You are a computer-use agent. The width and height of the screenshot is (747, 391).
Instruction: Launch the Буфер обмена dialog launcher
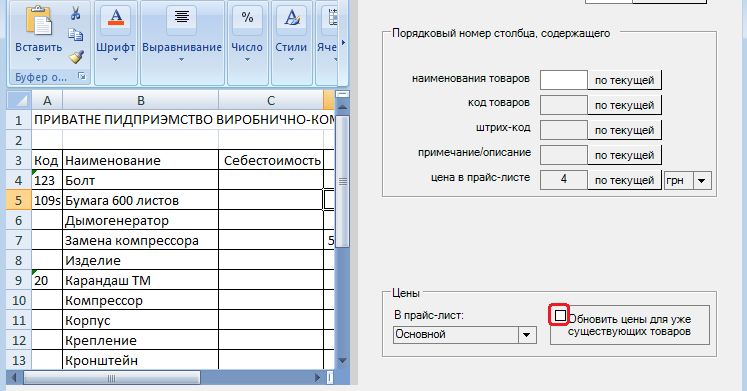(82, 76)
